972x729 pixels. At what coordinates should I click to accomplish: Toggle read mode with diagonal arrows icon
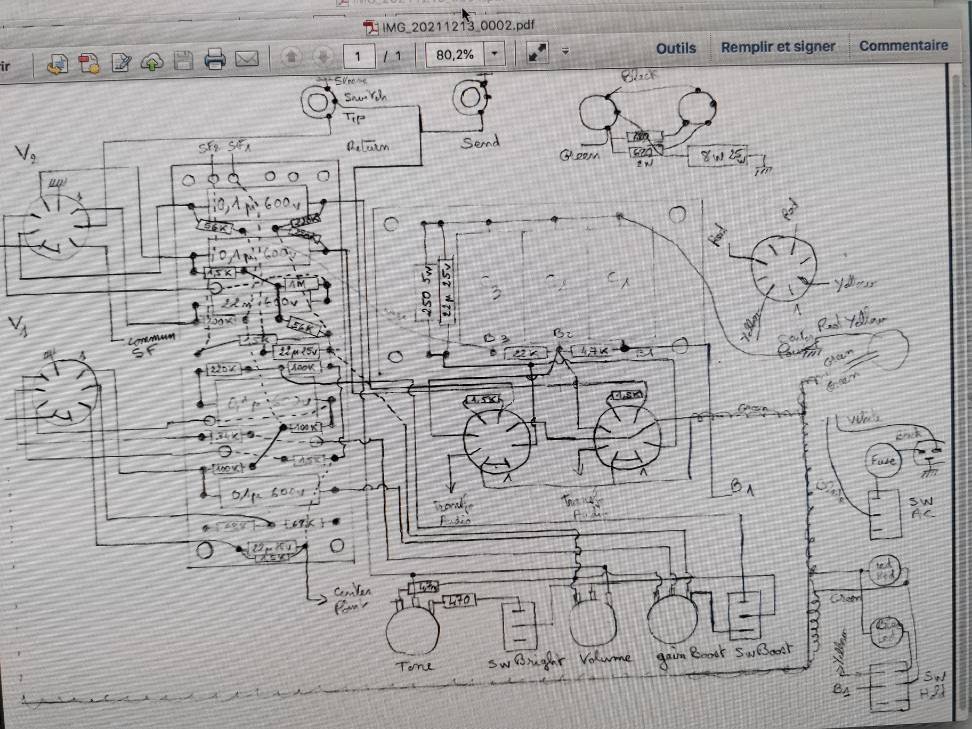click(537, 54)
